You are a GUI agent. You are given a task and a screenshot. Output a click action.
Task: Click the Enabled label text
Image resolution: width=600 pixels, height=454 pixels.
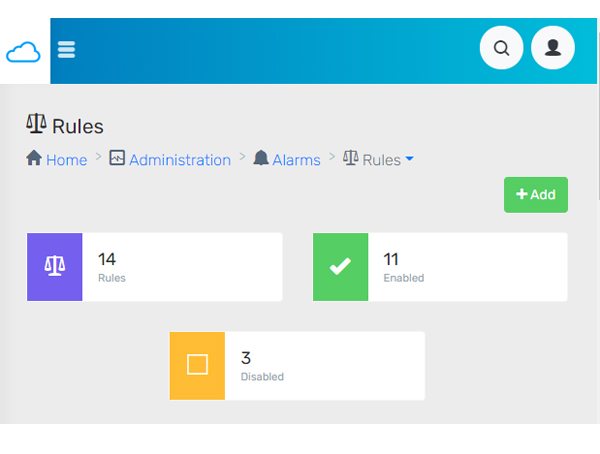coord(404,278)
